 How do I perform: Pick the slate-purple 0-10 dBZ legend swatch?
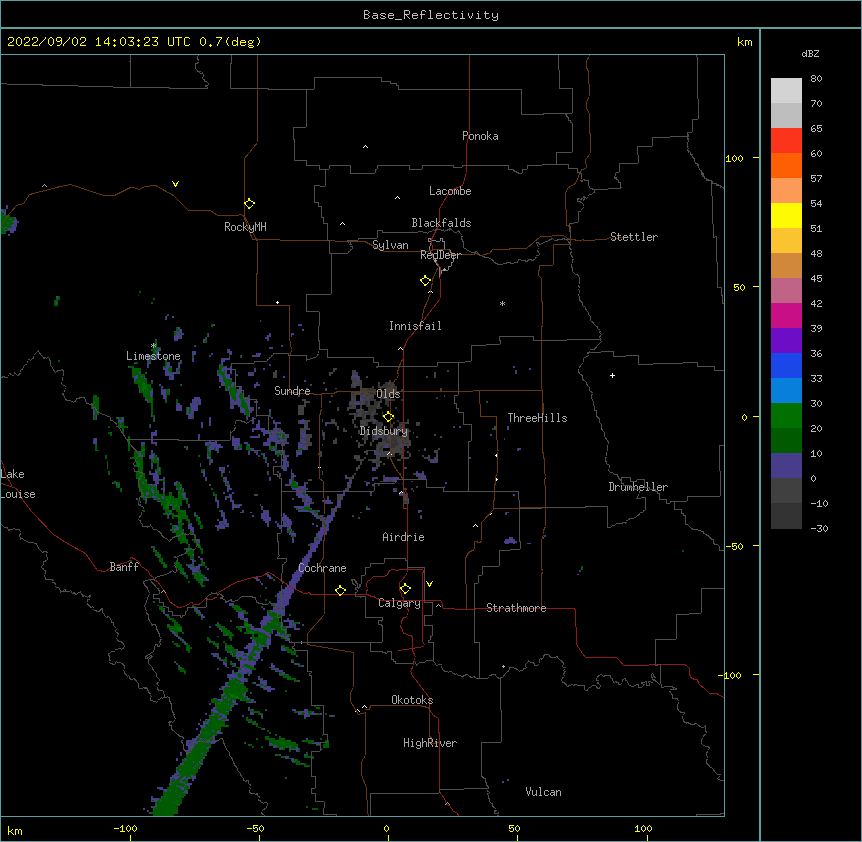[786, 466]
